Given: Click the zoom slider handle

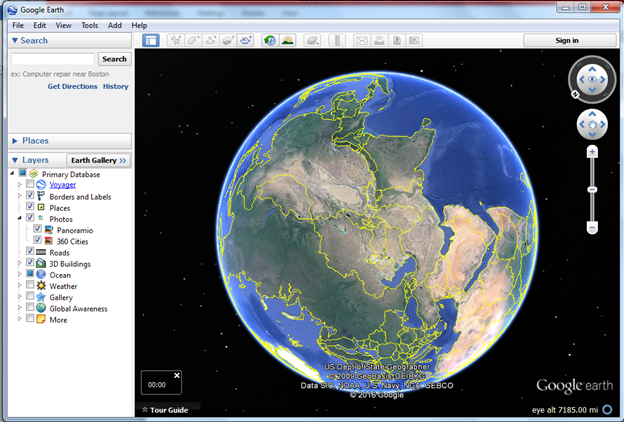Looking at the screenshot, I should [593, 190].
